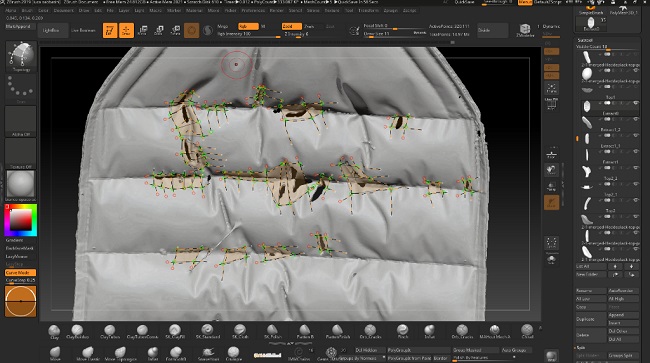Select the Flatten B brush
This screenshot has height=363, width=650.
[305, 332]
